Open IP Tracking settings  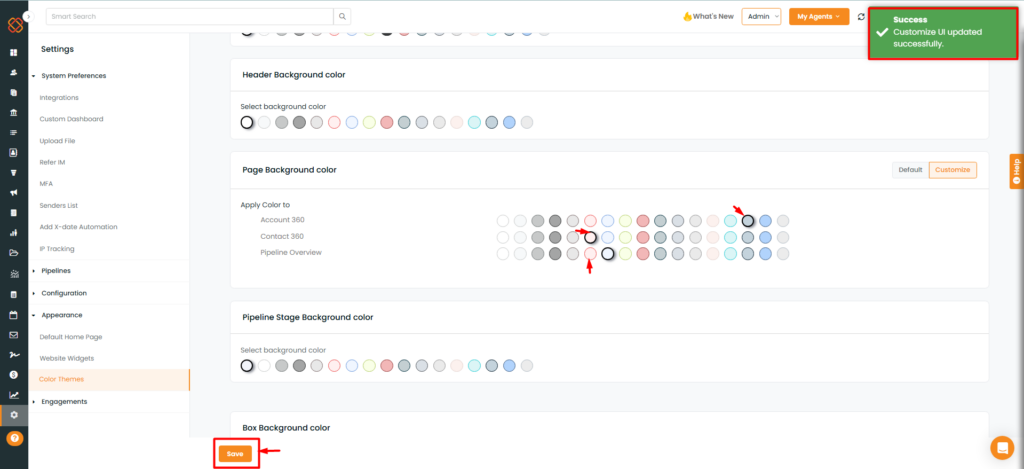(57, 249)
